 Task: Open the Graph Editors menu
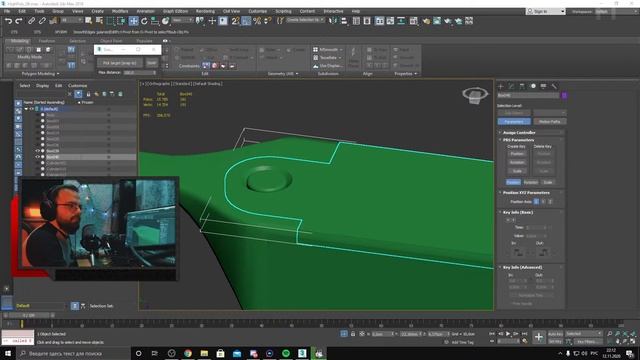coord(176,11)
